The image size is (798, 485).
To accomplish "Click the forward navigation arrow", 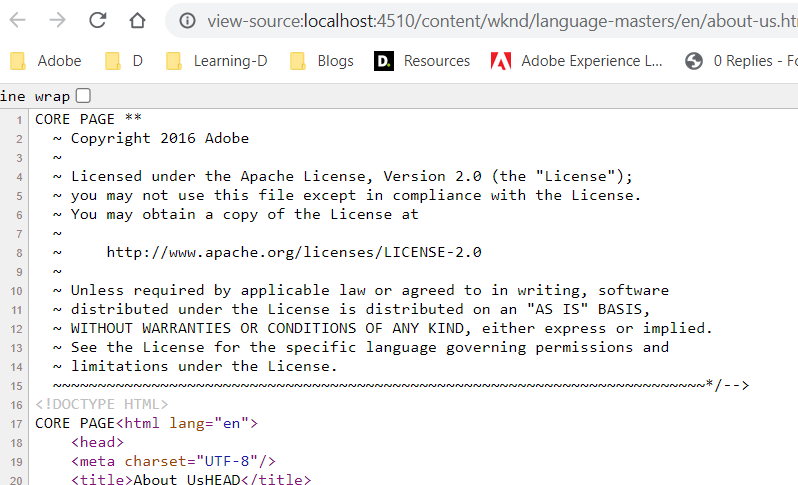I will coord(57,20).
